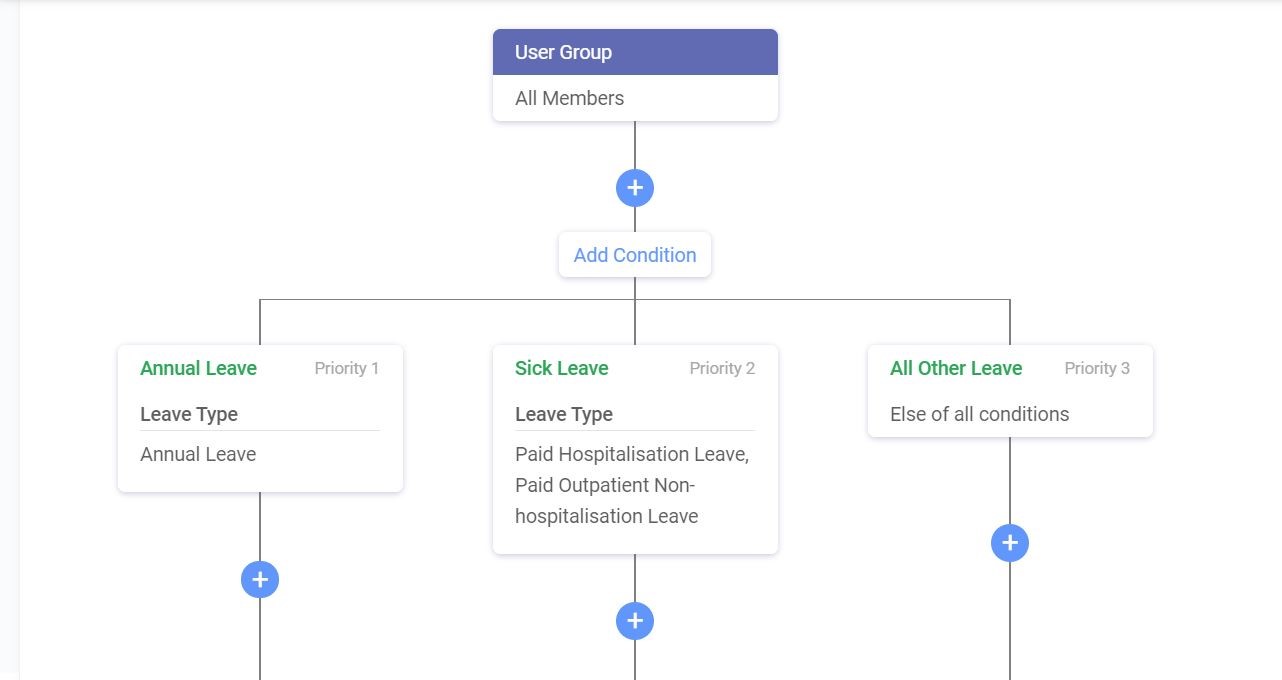This screenshot has height=680, width=1282.
Task: Open the All Other Leave condition title
Action: [x=955, y=368]
